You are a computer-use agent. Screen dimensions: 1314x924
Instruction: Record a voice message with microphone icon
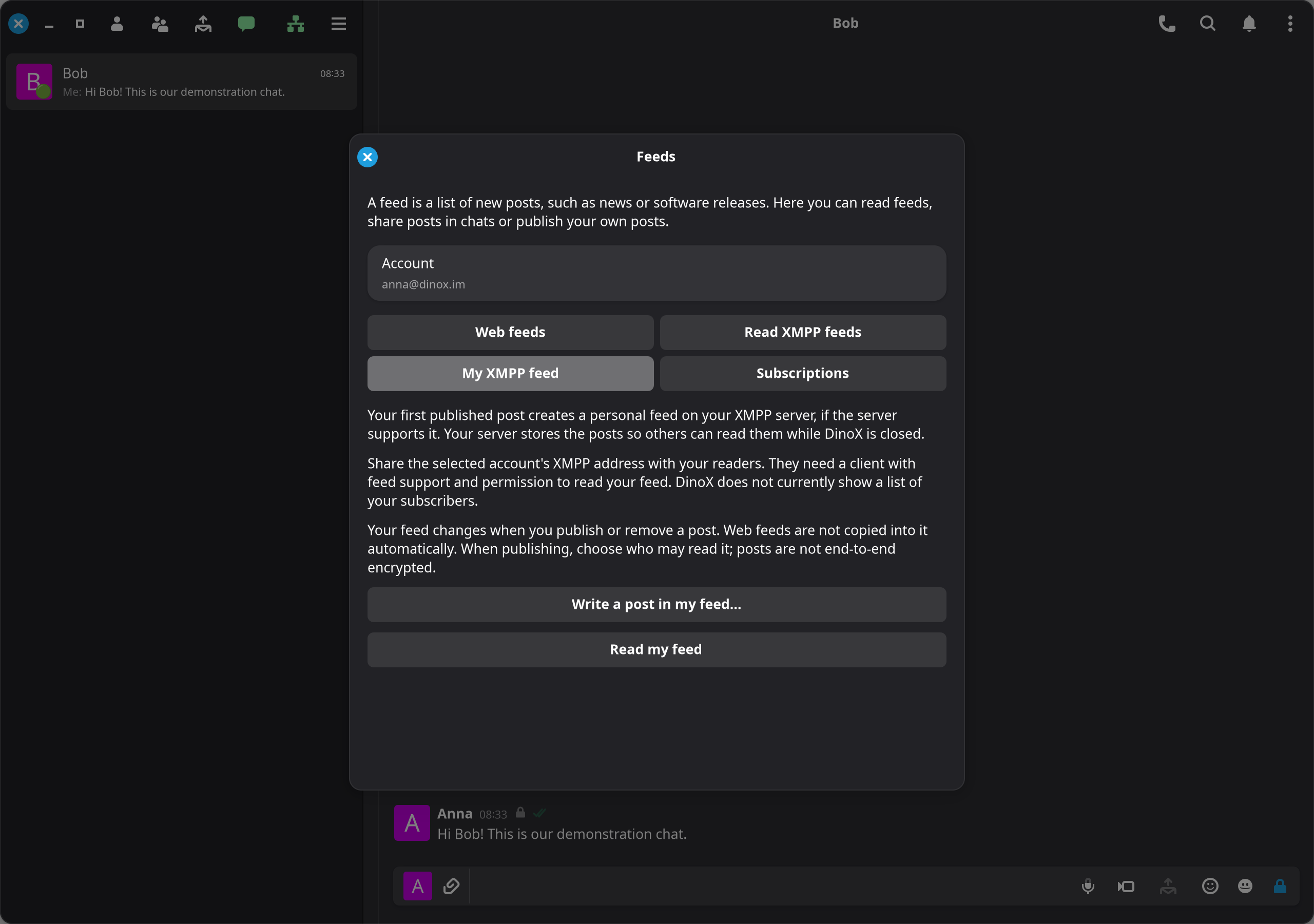(x=1088, y=886)
